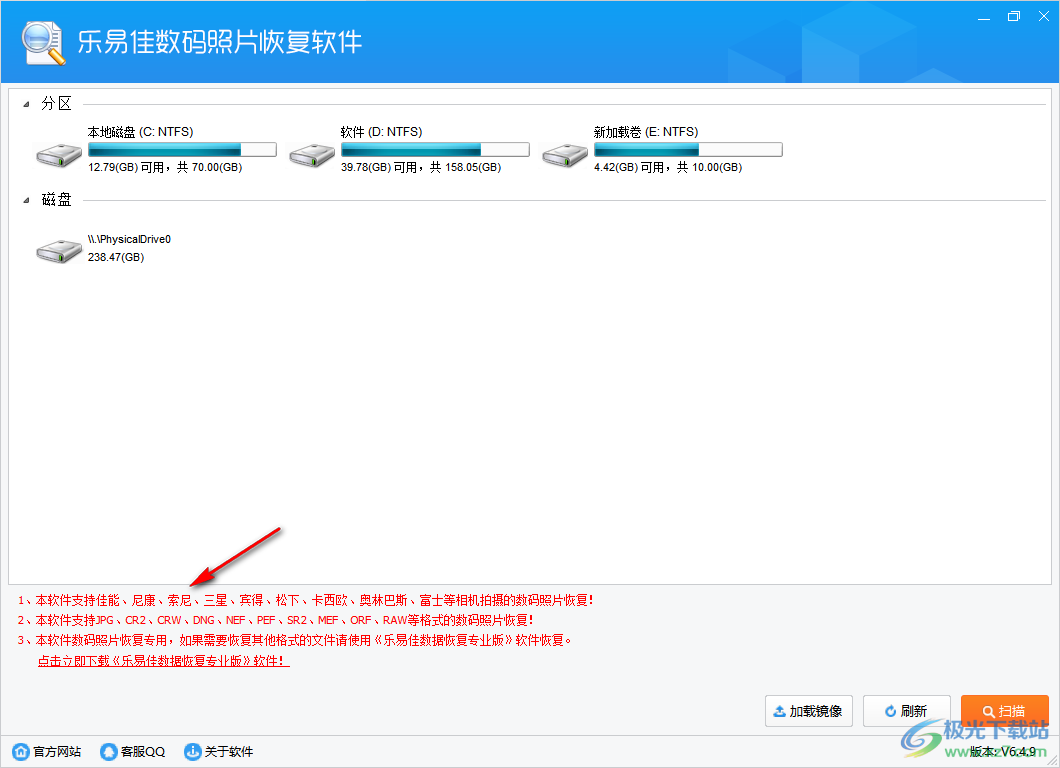Select the D: drive disk icon
The width and height of the screenshot is (1060, 768).
(x=312, y=155)
